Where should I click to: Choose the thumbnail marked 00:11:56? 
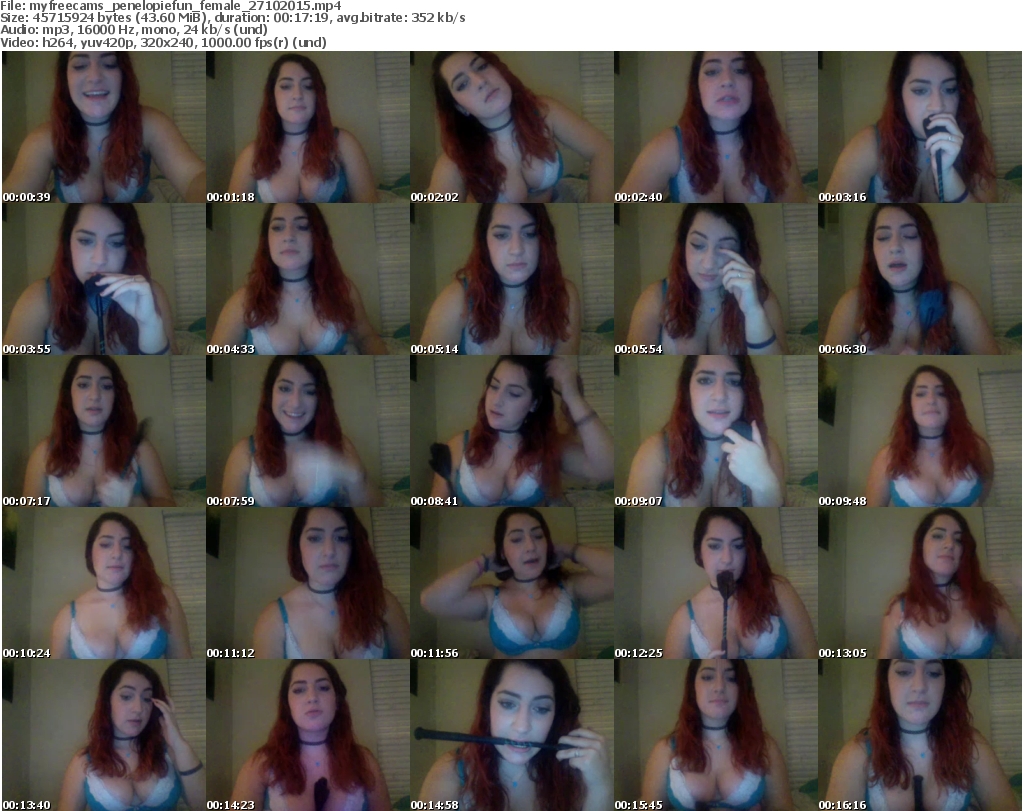click(512, 584)
